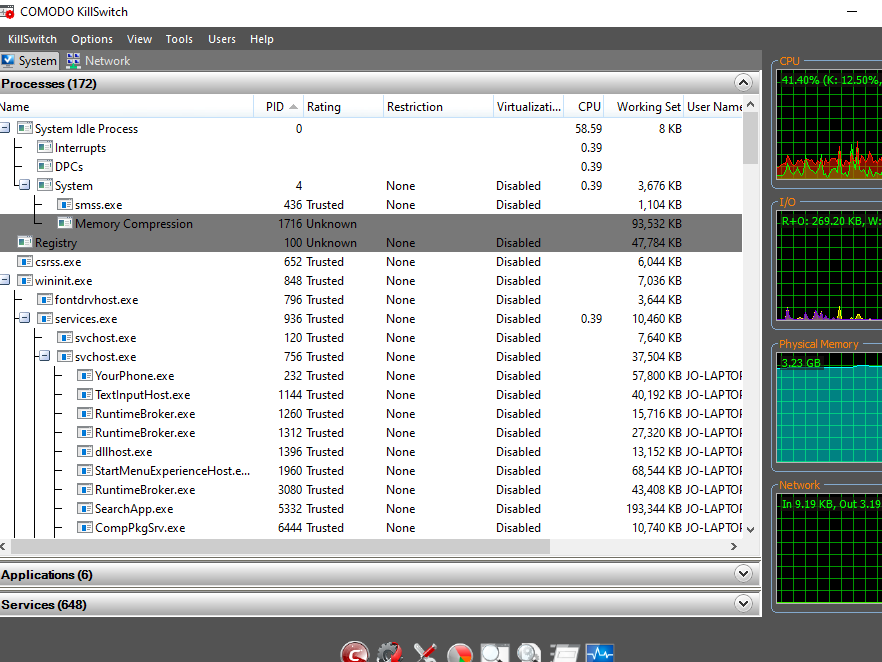
Task: Sort by the Virtualizati... column header
Action: click(x=528, y=107)
